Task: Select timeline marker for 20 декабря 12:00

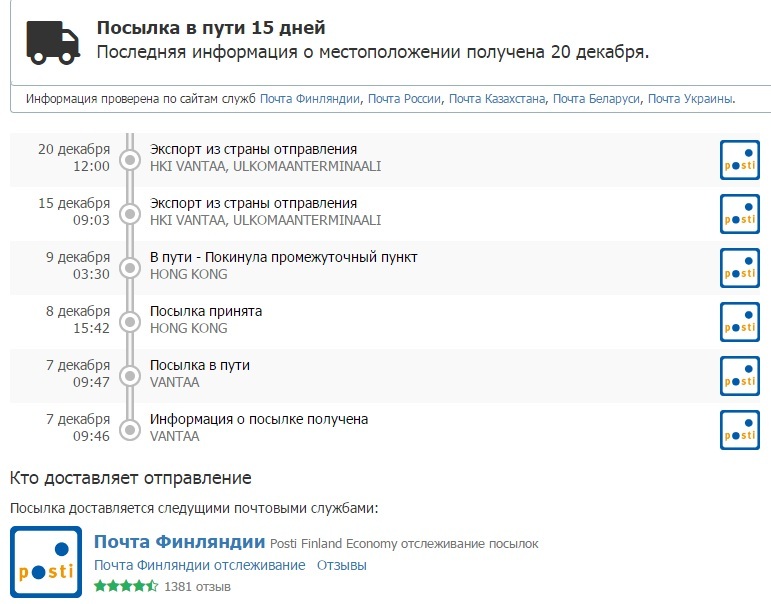Action: pos(130,160)
